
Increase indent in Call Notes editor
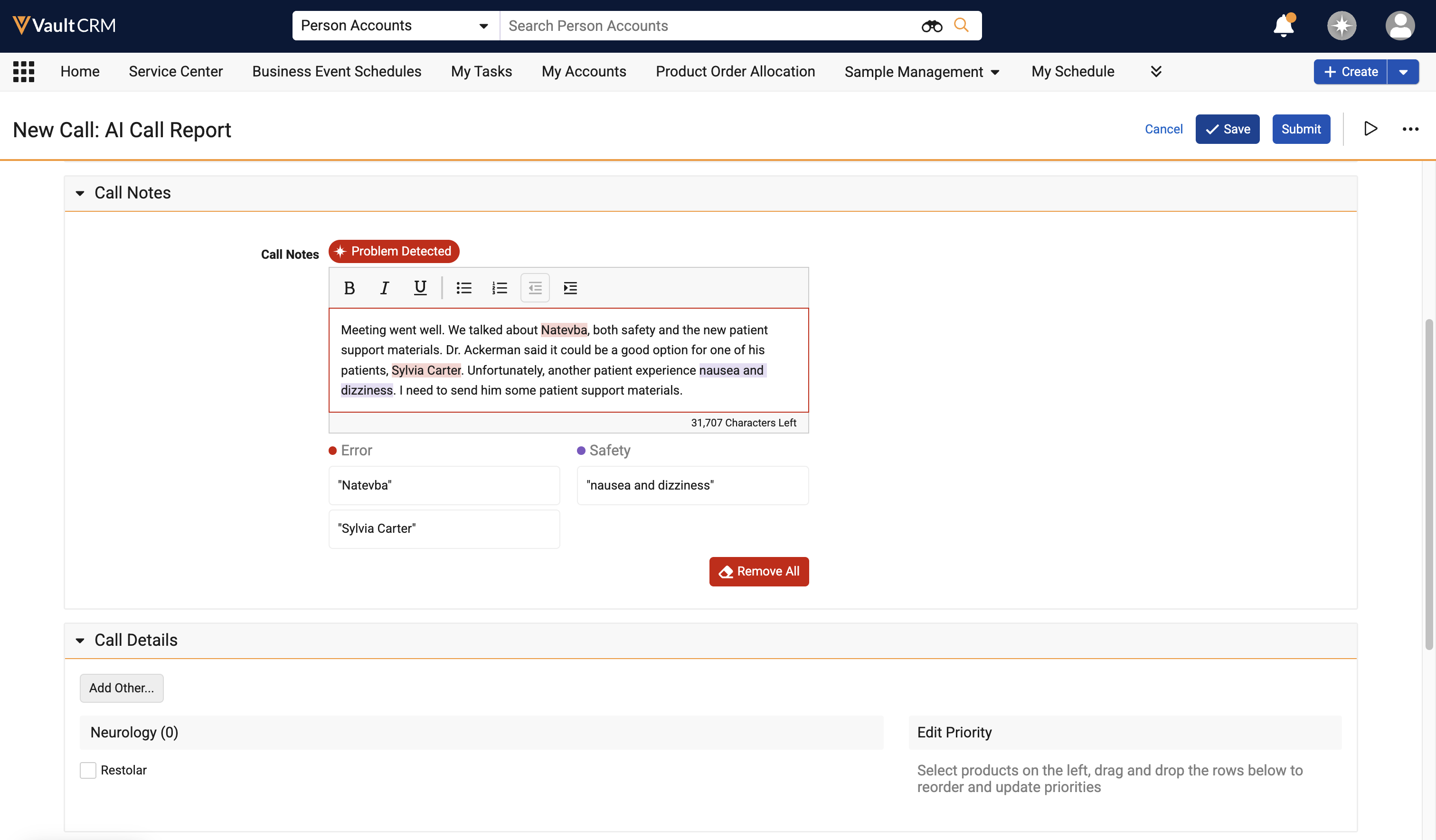click(570, 288)
